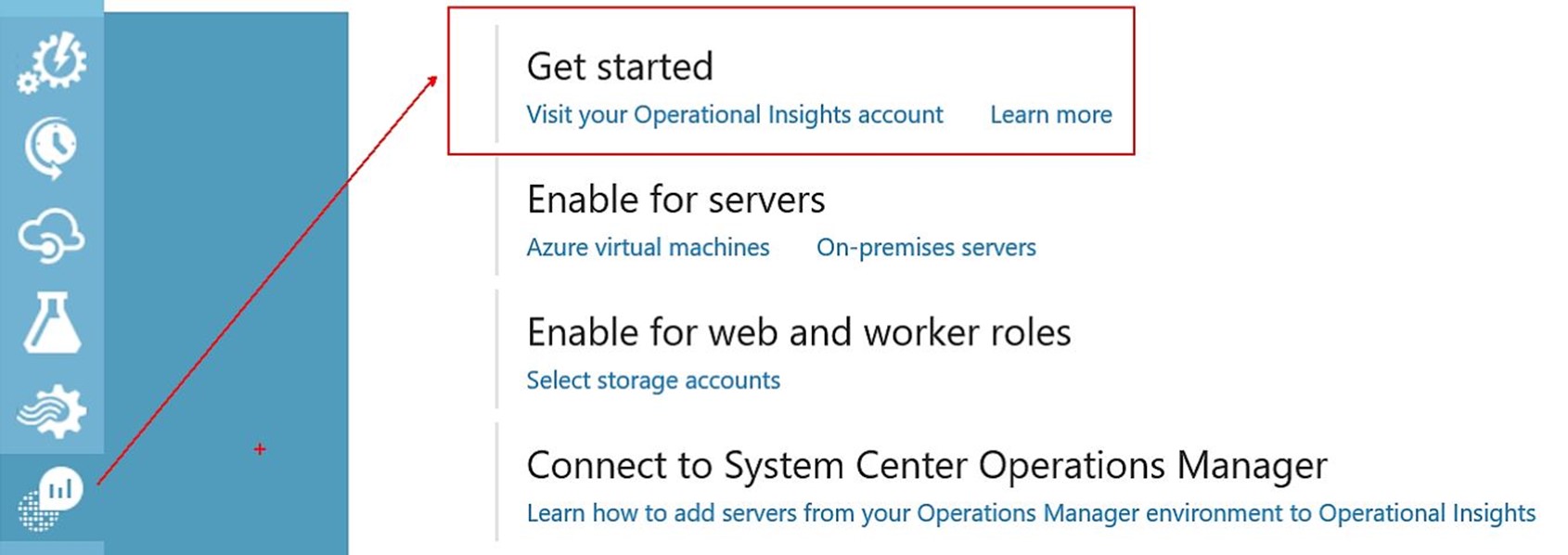The image size is (1568, 555).
Task: Open the Learn how to add servers link
Action: tap(1031, 513)
